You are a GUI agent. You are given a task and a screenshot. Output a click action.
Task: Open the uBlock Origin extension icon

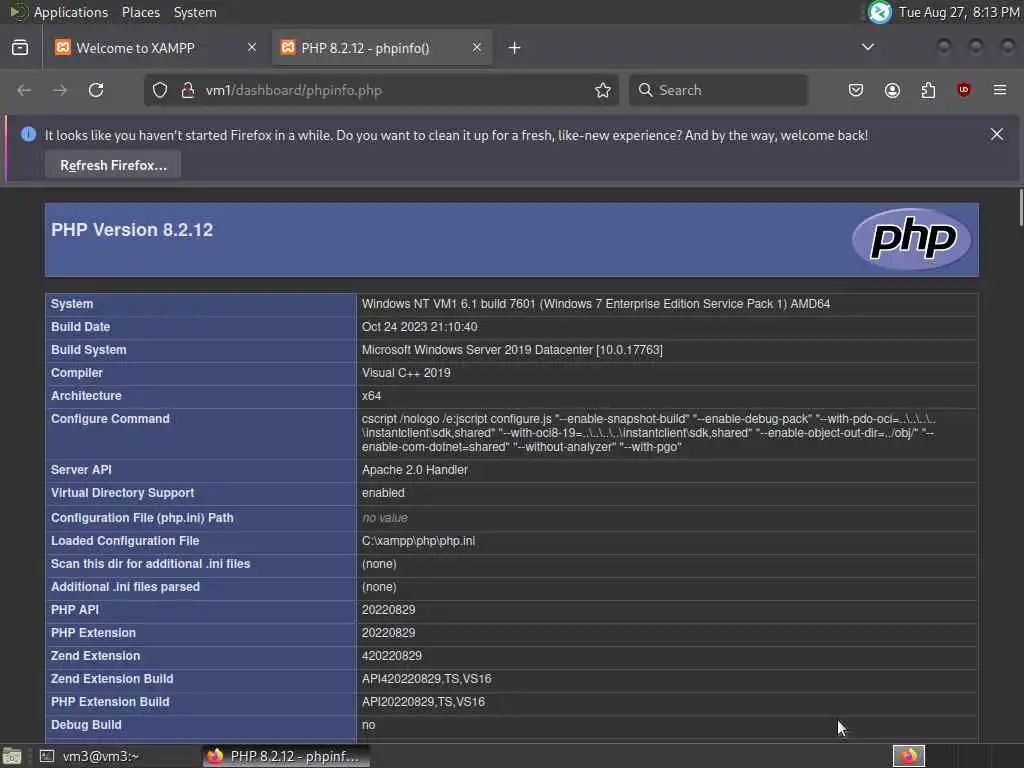click(964, 90)
